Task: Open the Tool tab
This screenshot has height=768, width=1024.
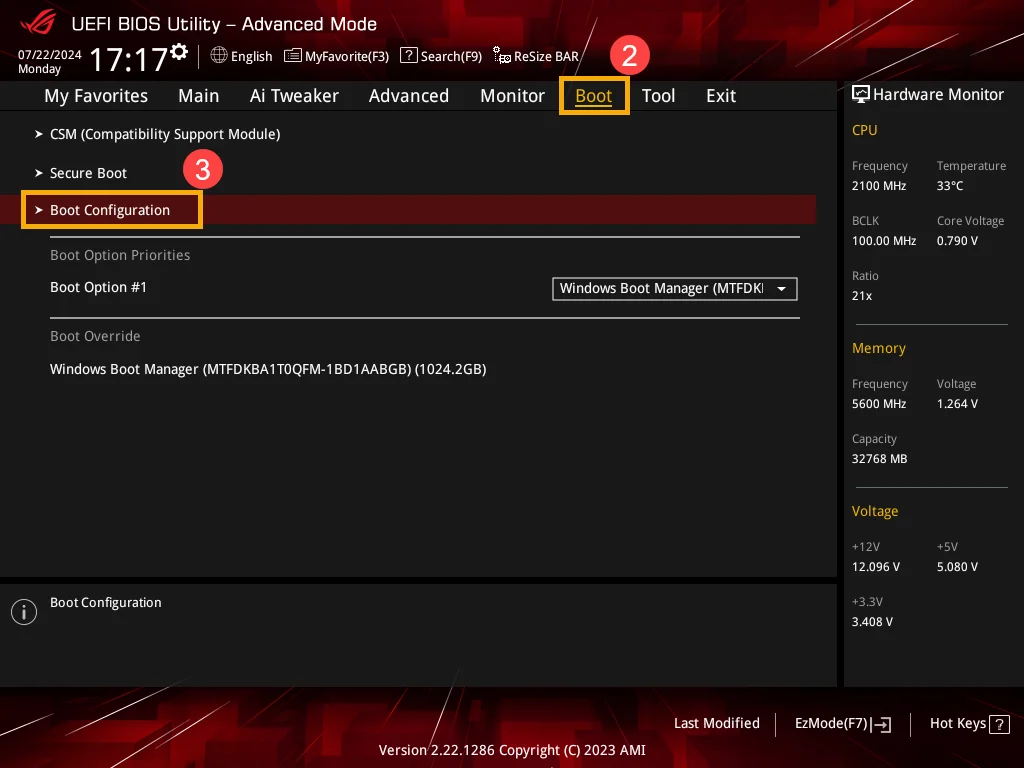Action: coord(658,96)
